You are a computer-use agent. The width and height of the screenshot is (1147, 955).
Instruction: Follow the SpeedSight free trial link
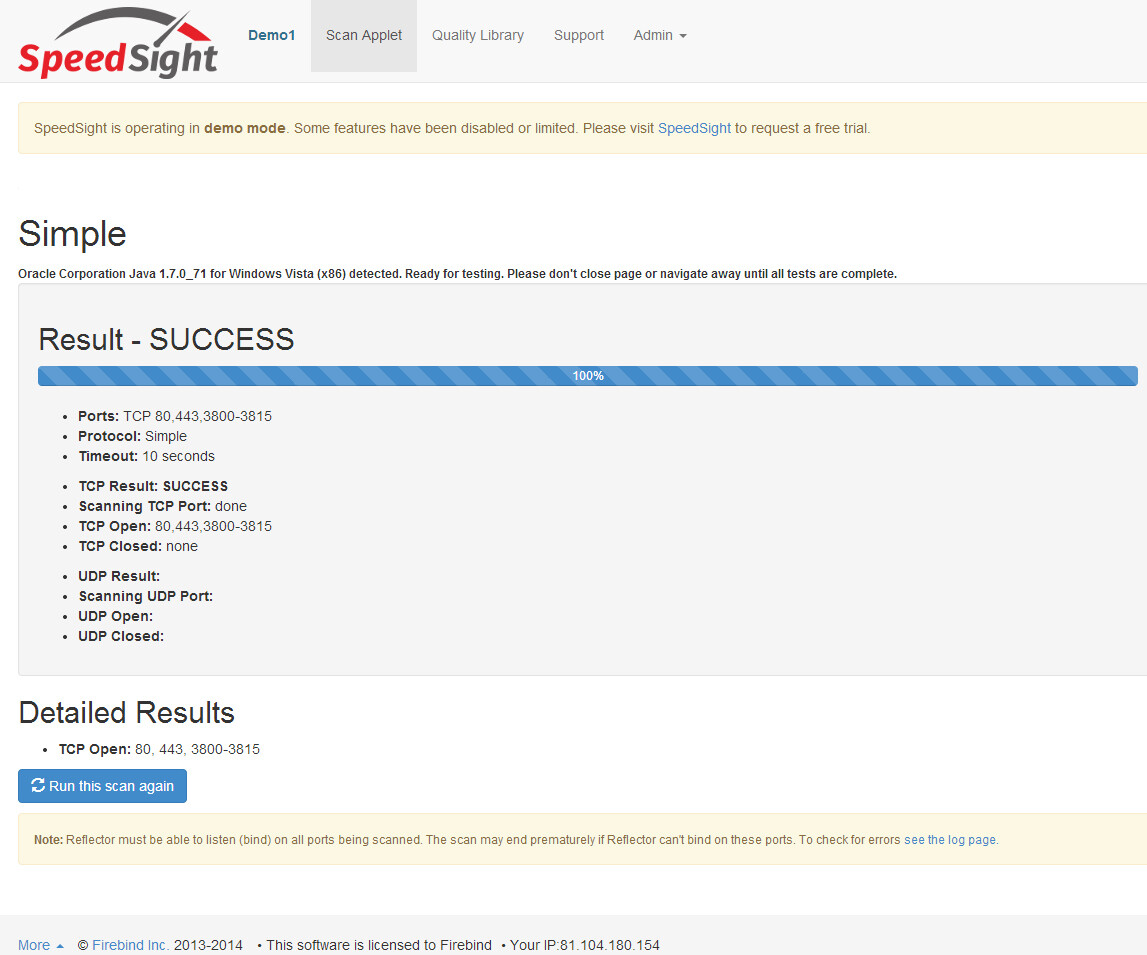pos(694,128)
